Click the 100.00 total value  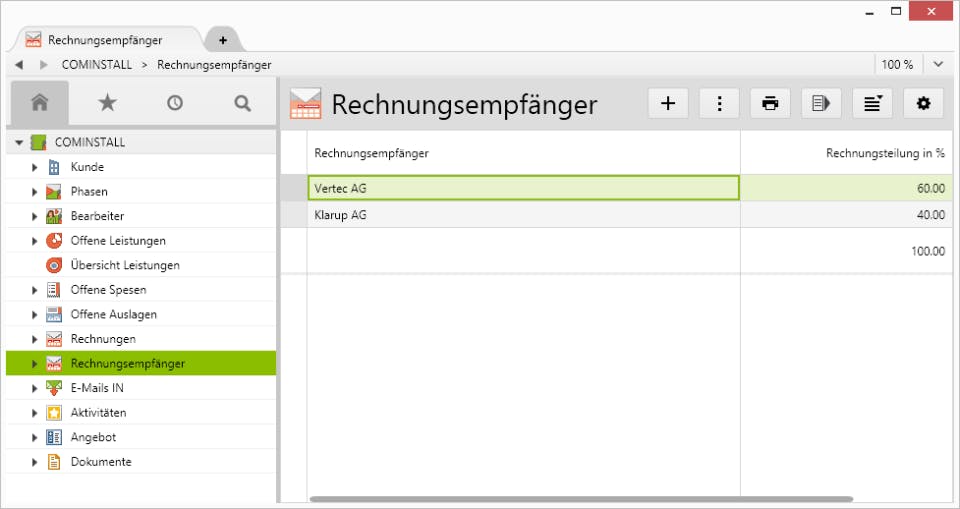click(x=928, y=251)
